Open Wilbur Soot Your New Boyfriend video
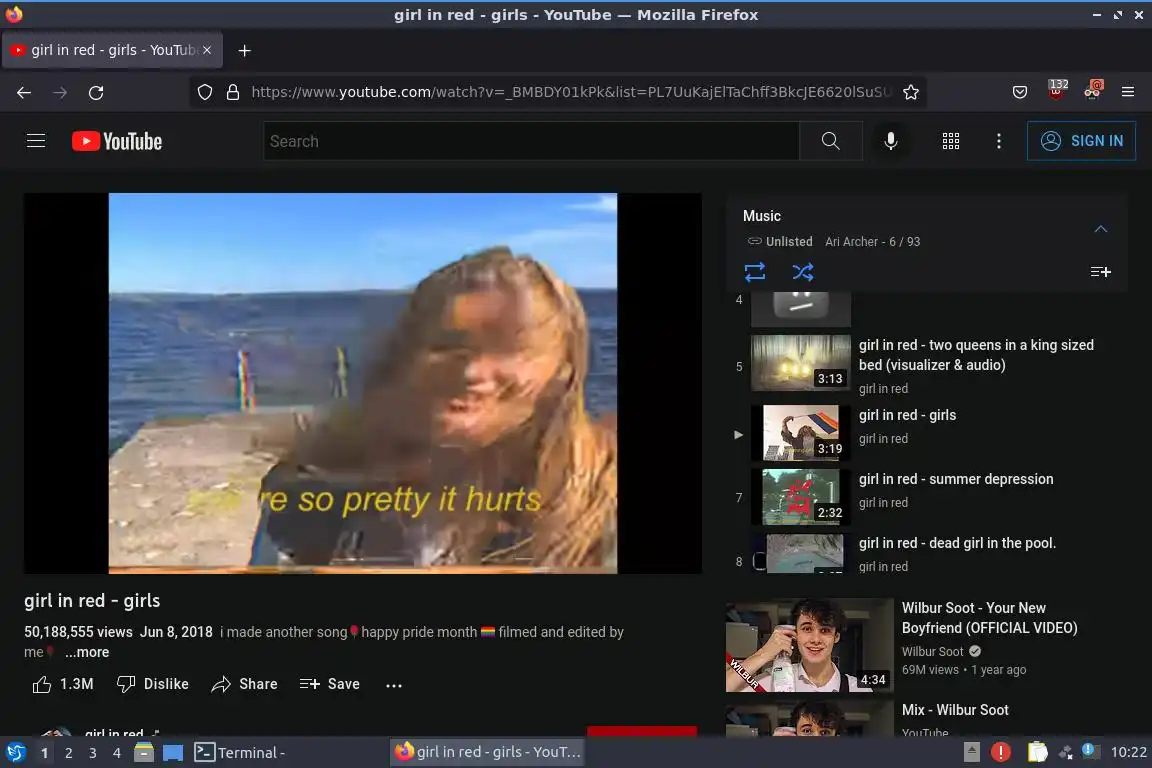The width and height of the screenshot is (1152, 768). (989, 617)
